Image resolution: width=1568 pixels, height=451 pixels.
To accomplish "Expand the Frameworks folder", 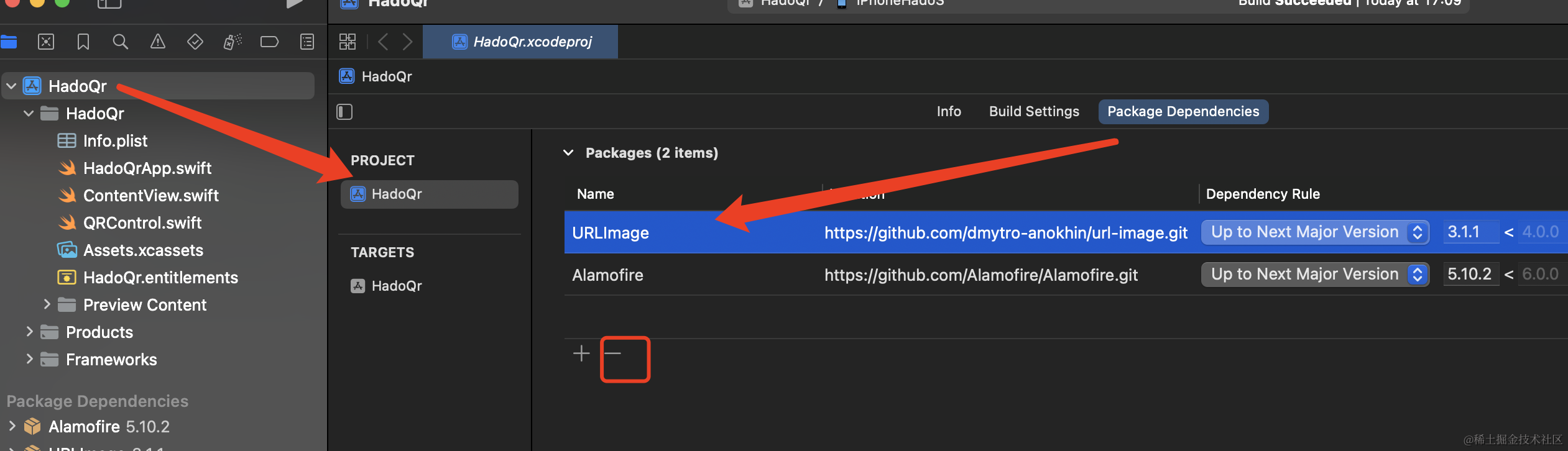I will click(29, 359).
